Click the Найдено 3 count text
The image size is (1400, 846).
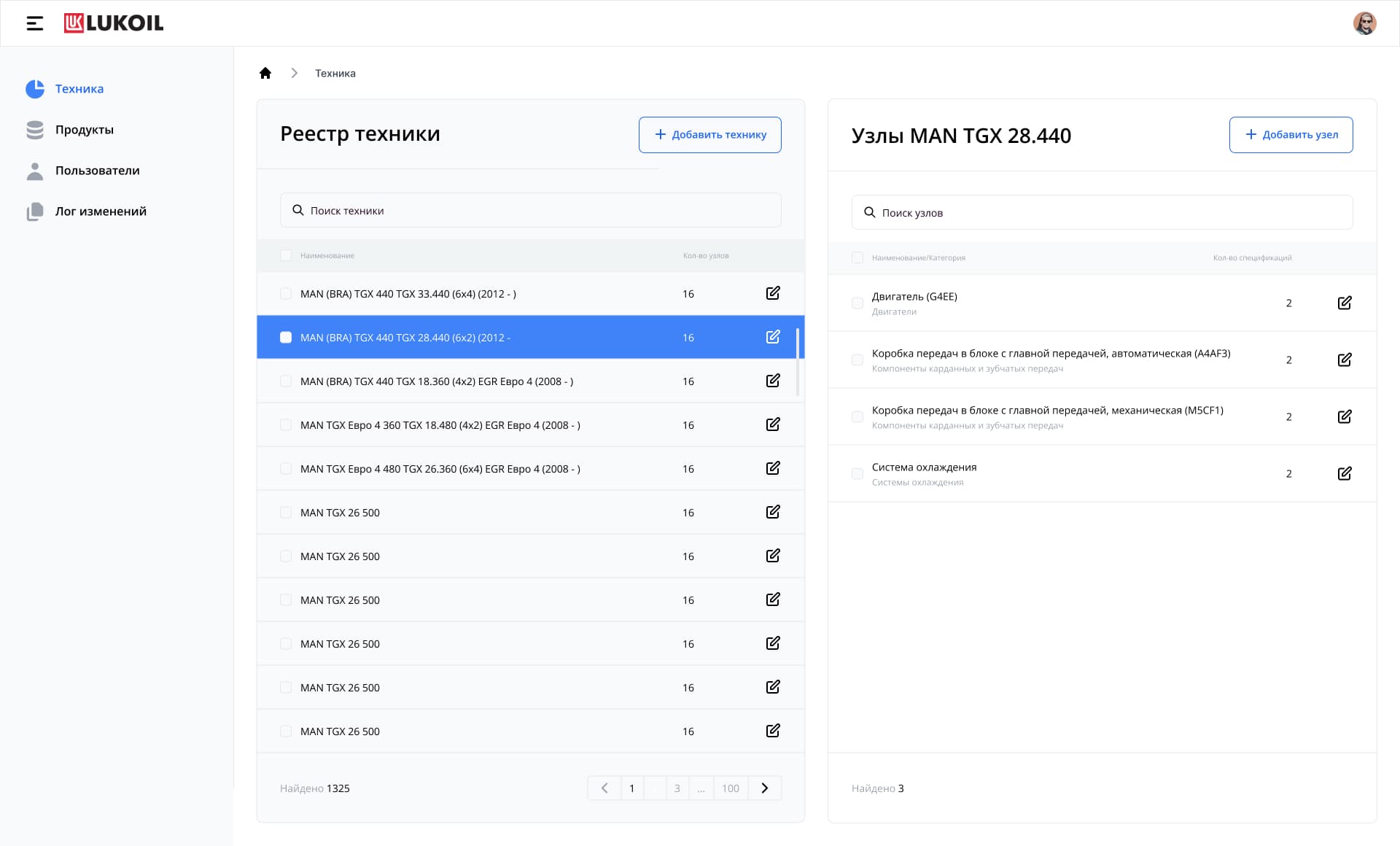coord(878,788)
